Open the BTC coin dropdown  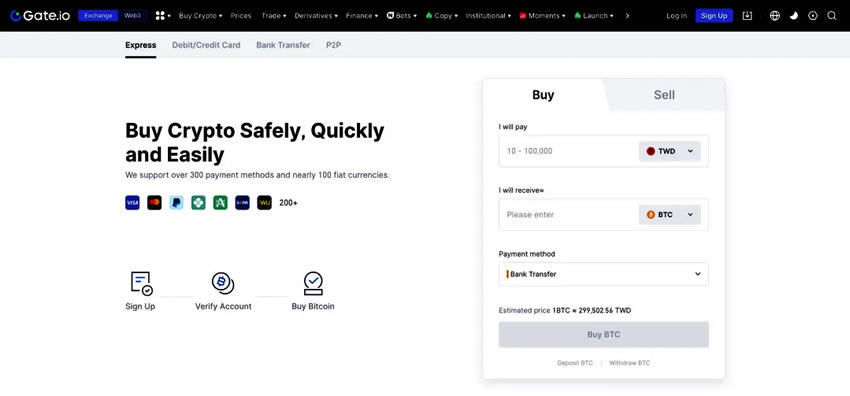[669, 215]
